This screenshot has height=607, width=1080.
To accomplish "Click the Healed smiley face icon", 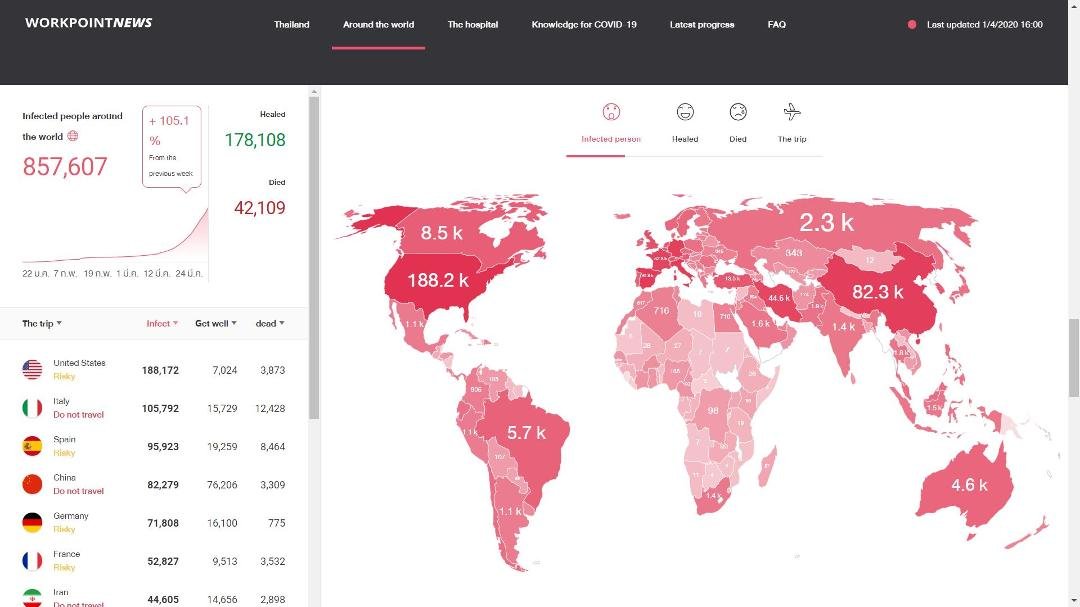I will coord(685,112).
